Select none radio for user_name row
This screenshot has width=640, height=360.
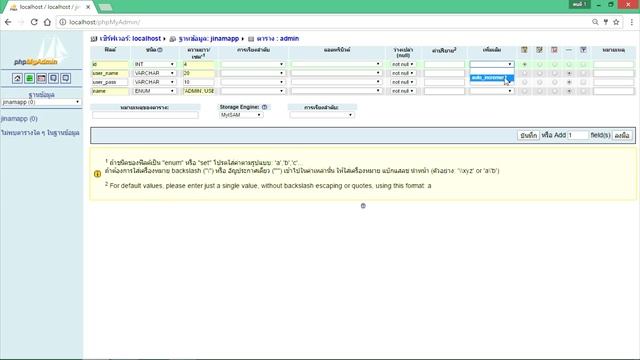pos(569,73)
